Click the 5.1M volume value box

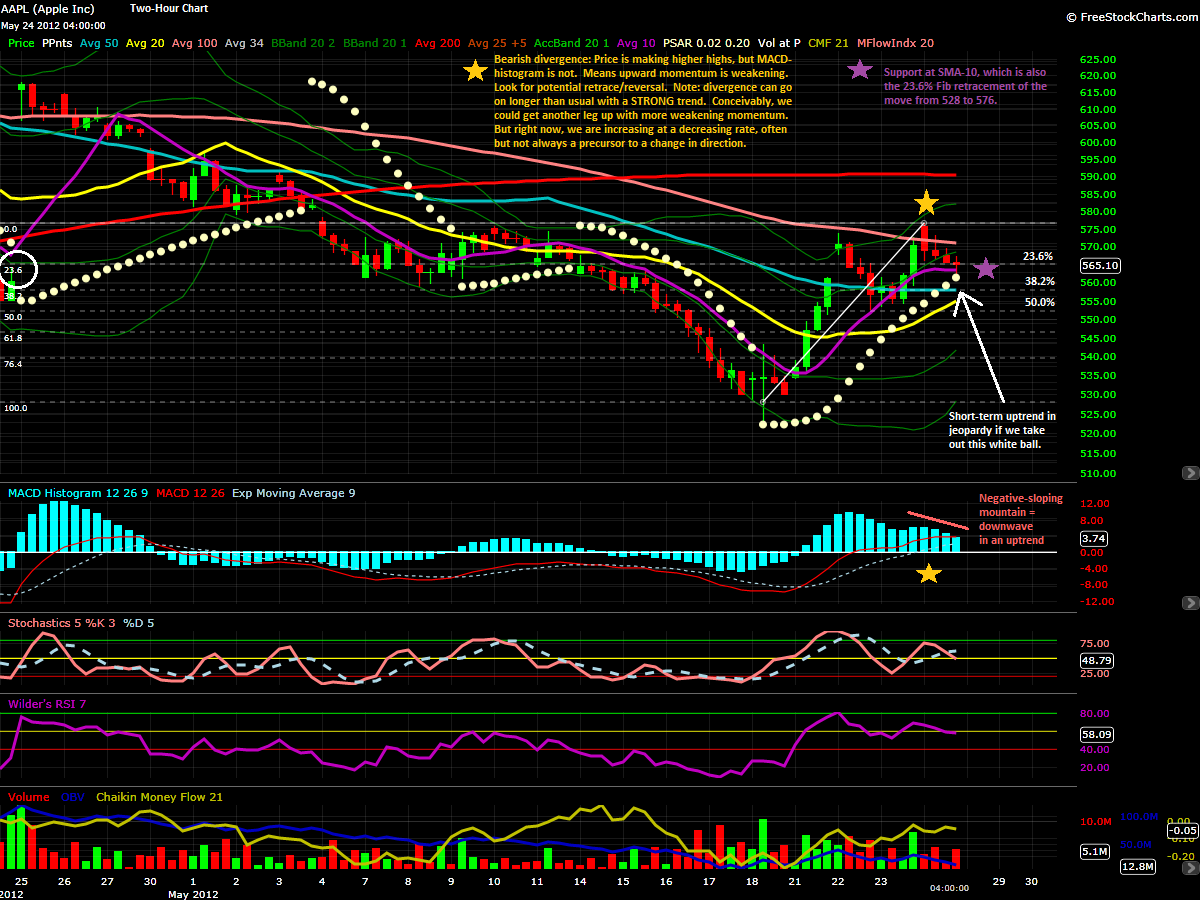pos(1096,853)
